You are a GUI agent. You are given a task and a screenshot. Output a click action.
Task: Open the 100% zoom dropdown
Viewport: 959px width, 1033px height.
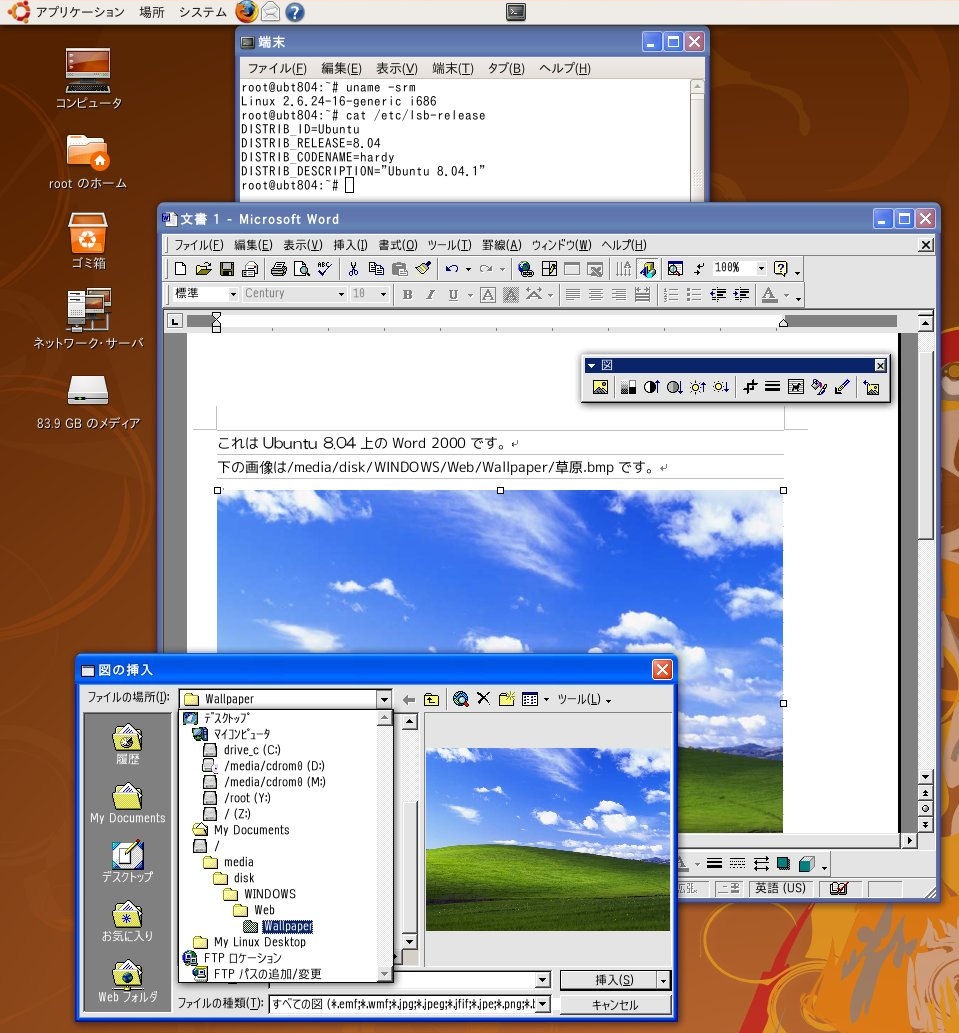point(761,268)
